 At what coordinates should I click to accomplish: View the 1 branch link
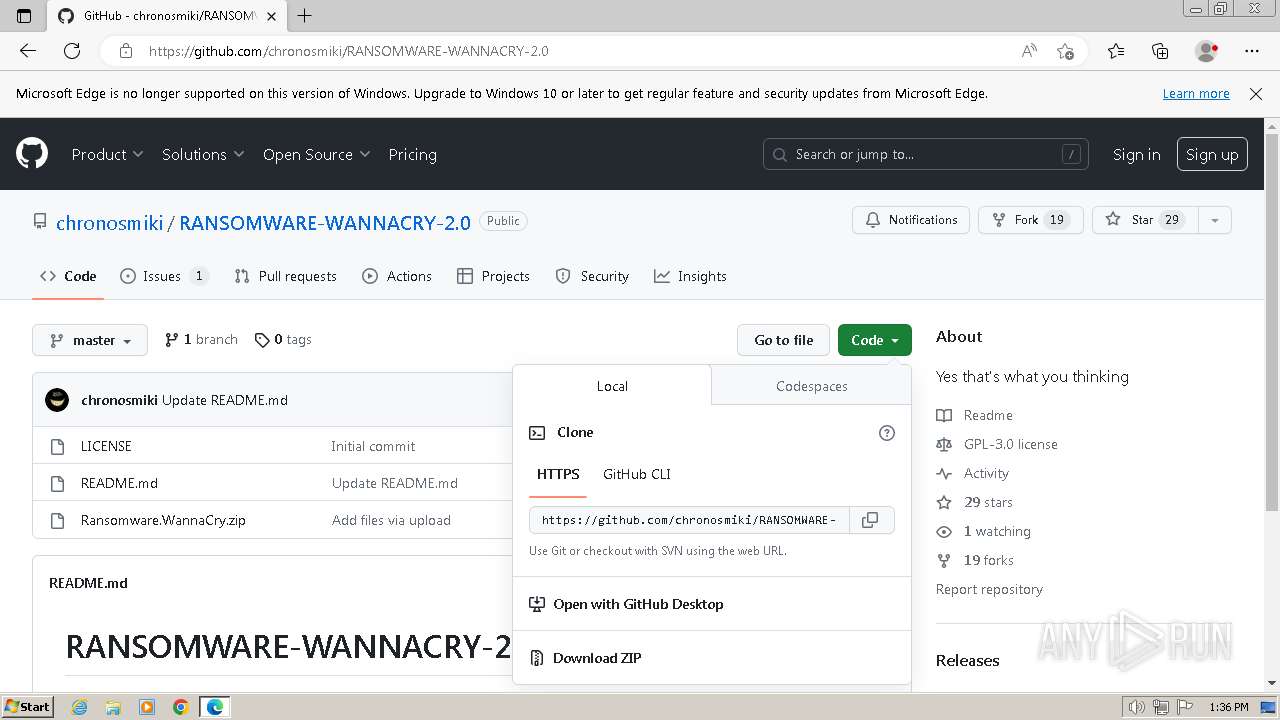click(x=201, y=340)
